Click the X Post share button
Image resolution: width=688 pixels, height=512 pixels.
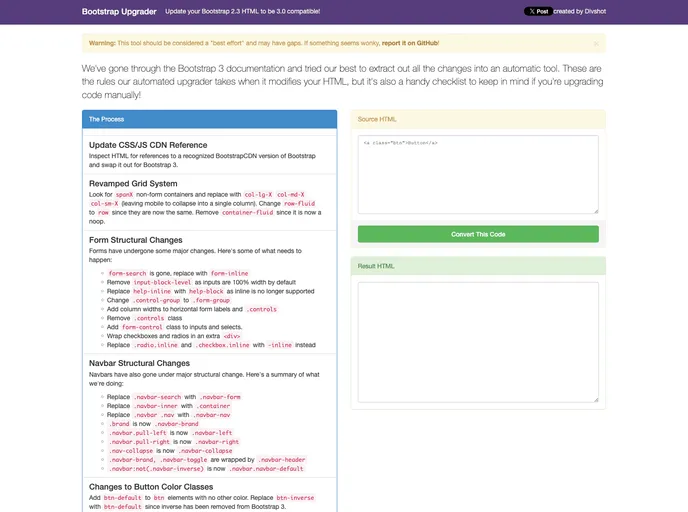[538, 11]
